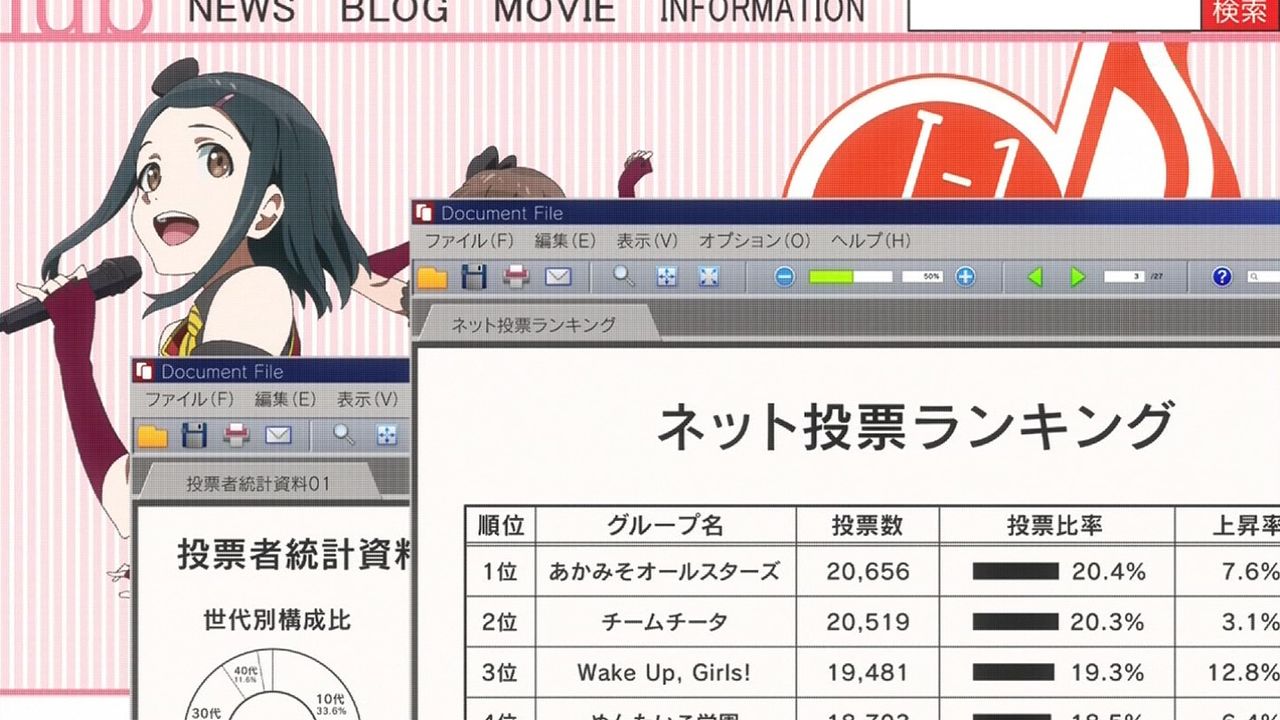Click the Wake Up, Girls! group name
Screen dimensions: 1280x720
point(664,673)
